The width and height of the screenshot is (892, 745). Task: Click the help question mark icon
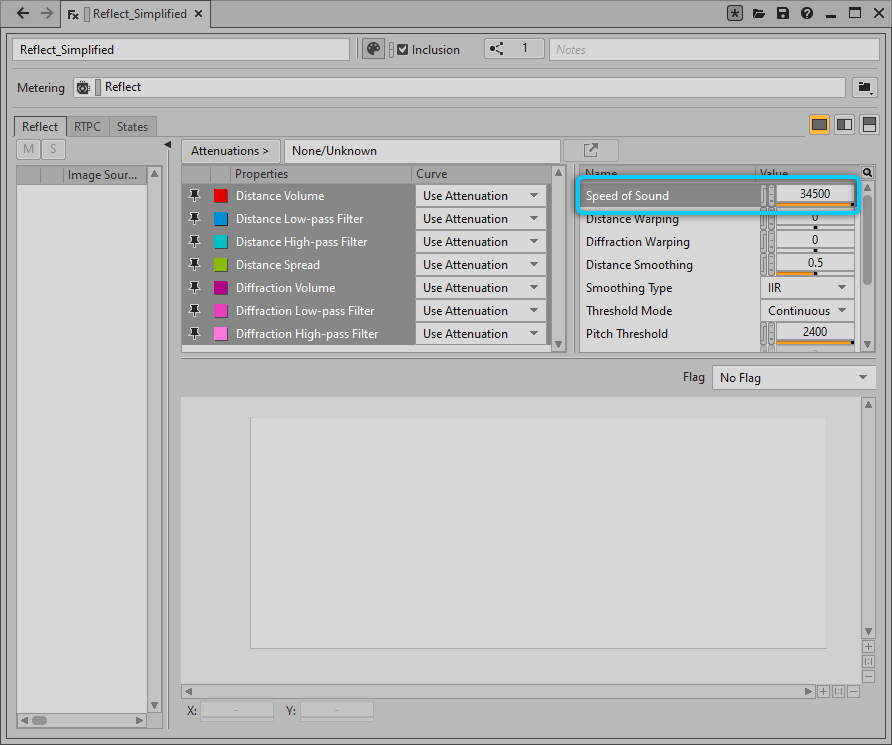pos(807,14)
